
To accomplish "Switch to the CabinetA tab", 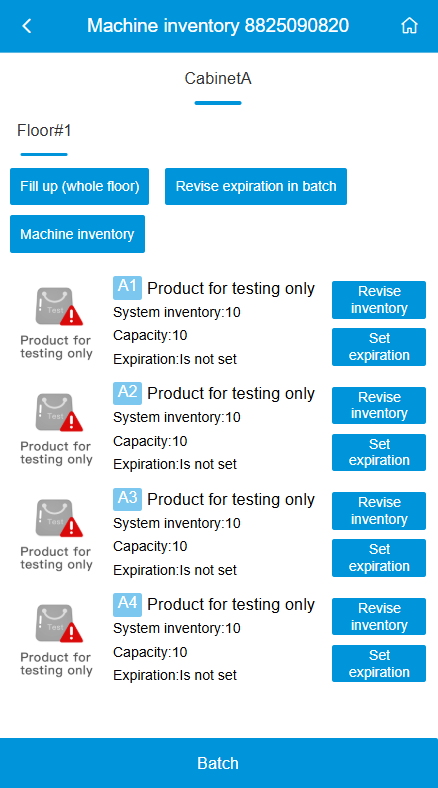I will click(218, 79).
